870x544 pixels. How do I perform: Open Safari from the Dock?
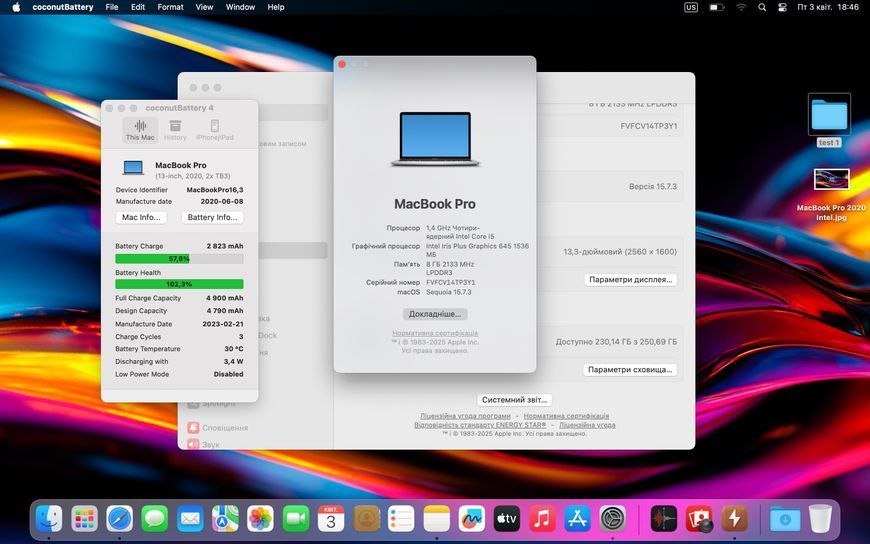120,519
